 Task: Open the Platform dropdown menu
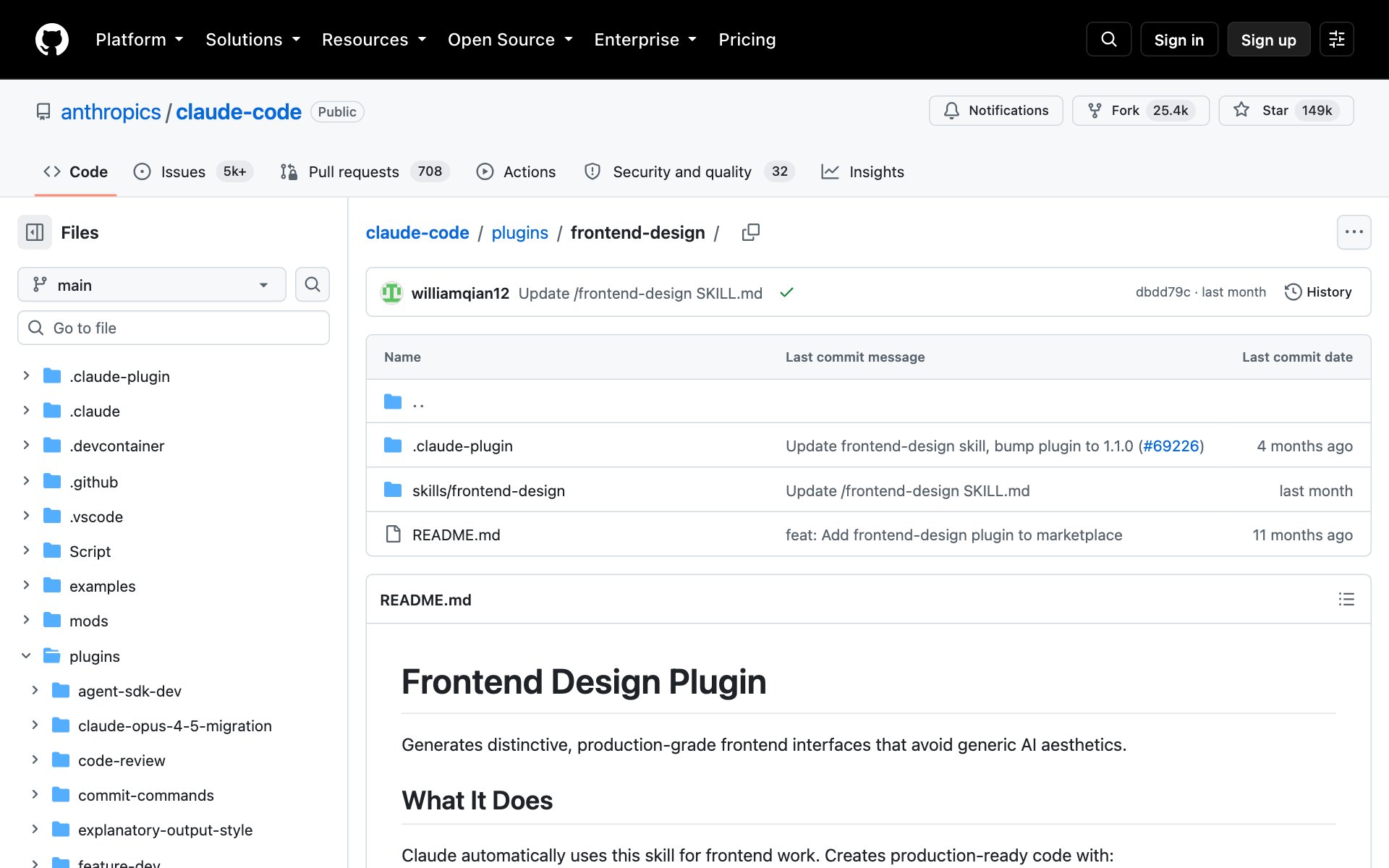pos(139,39)
